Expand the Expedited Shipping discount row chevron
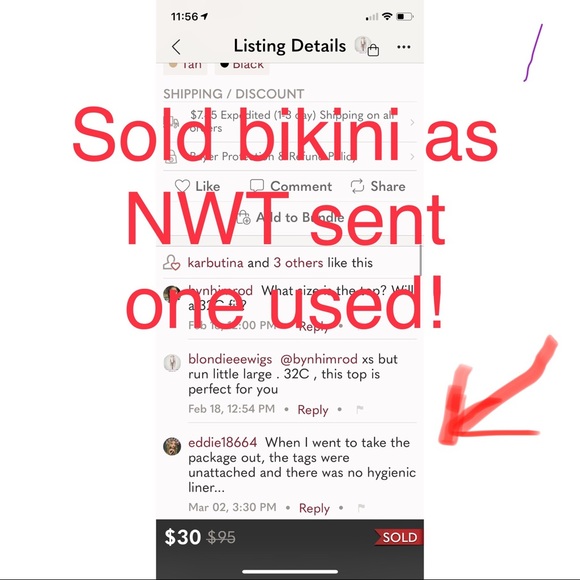 click(412, 122)
